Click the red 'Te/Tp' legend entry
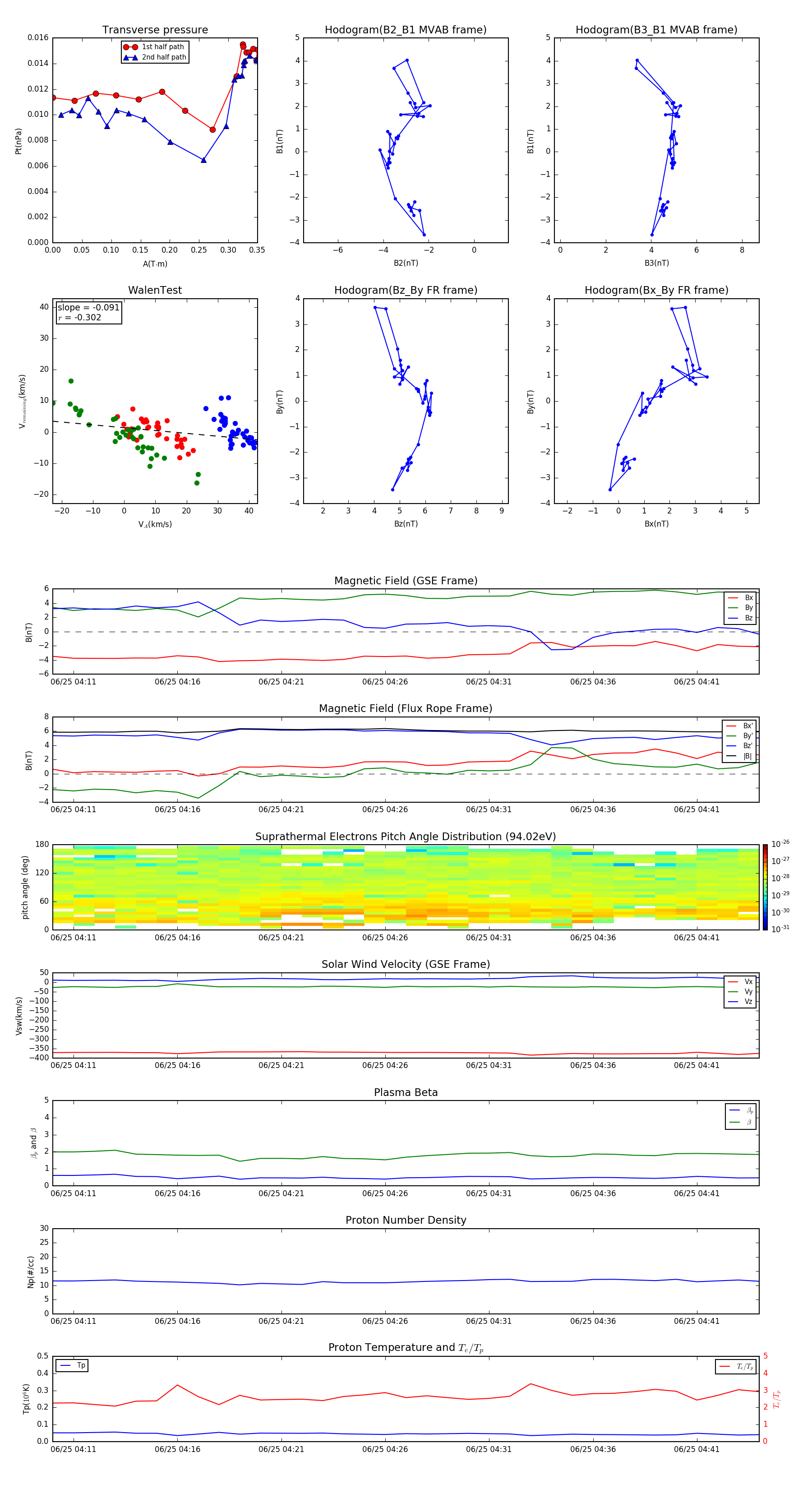Viewport: 812px width, 1489px height. point(736,1366)
